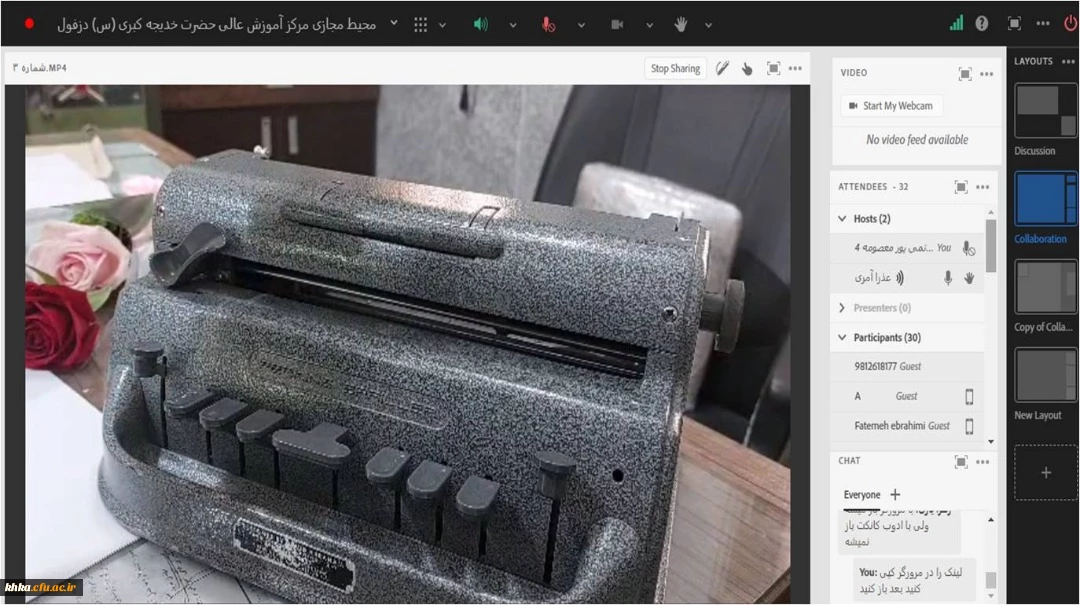Expand the Presenters (0) group
This screenshot has width=1080, height=605.
841,308
